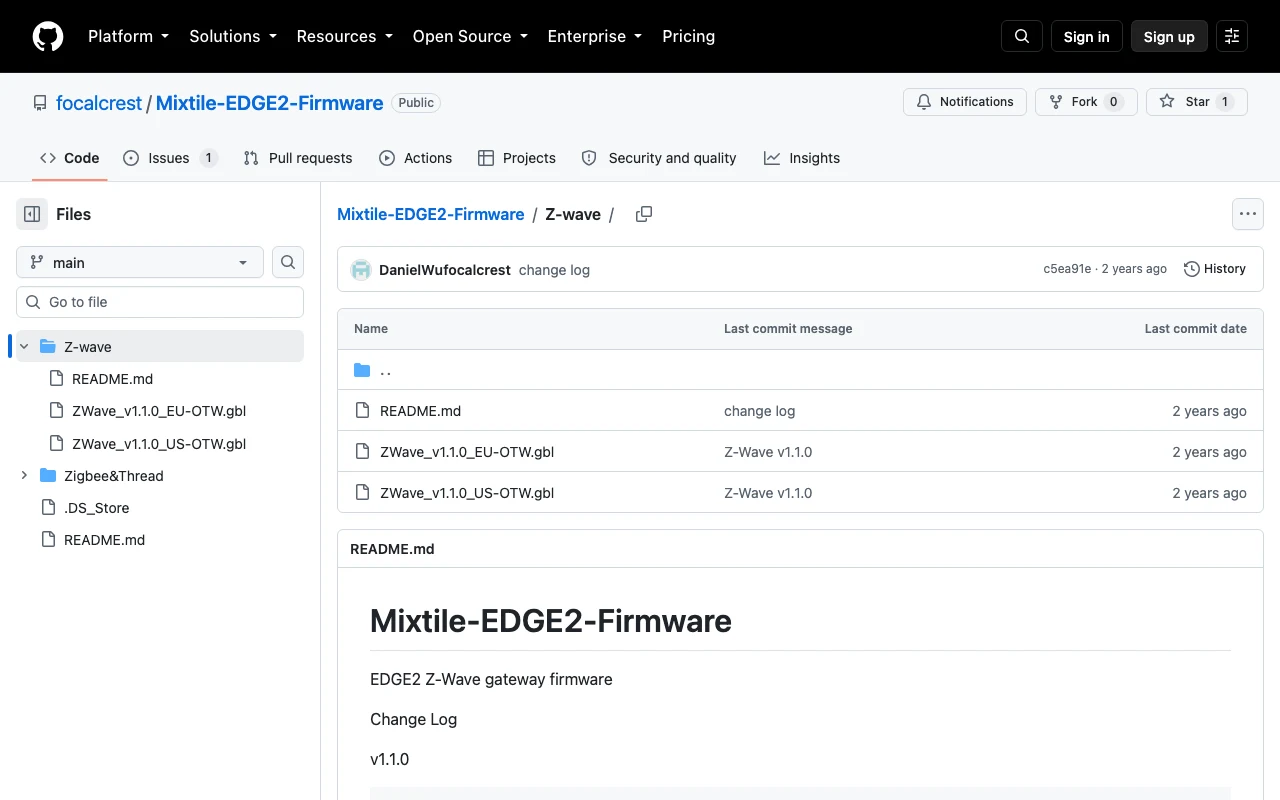Image resolution: width=1280 pixels, height=800 pixels.
Task: Open the main branch selector dropdown
Action: 140,262
